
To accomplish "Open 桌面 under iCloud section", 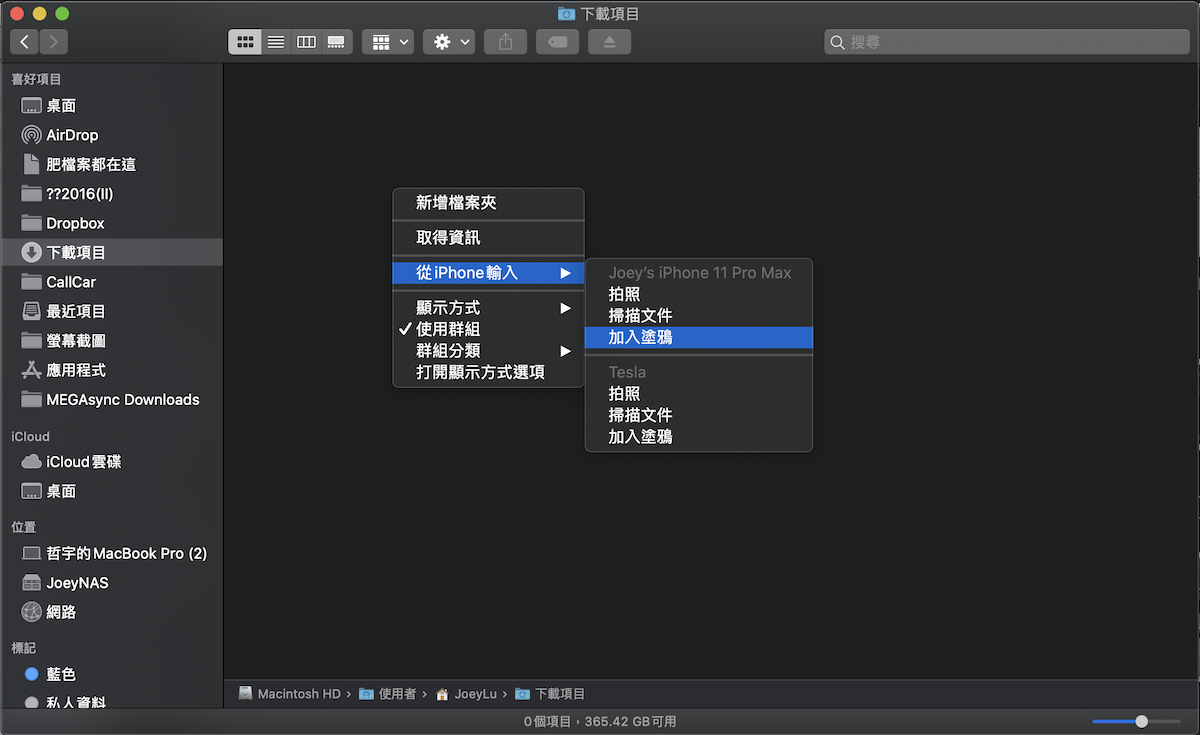I will (x=111, y=491).
